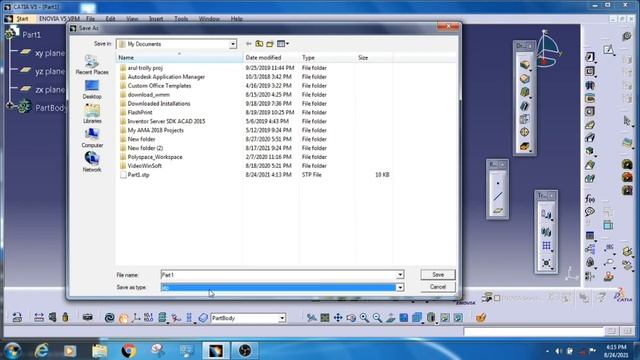Click the Zoom Out icon

[377, 318]
